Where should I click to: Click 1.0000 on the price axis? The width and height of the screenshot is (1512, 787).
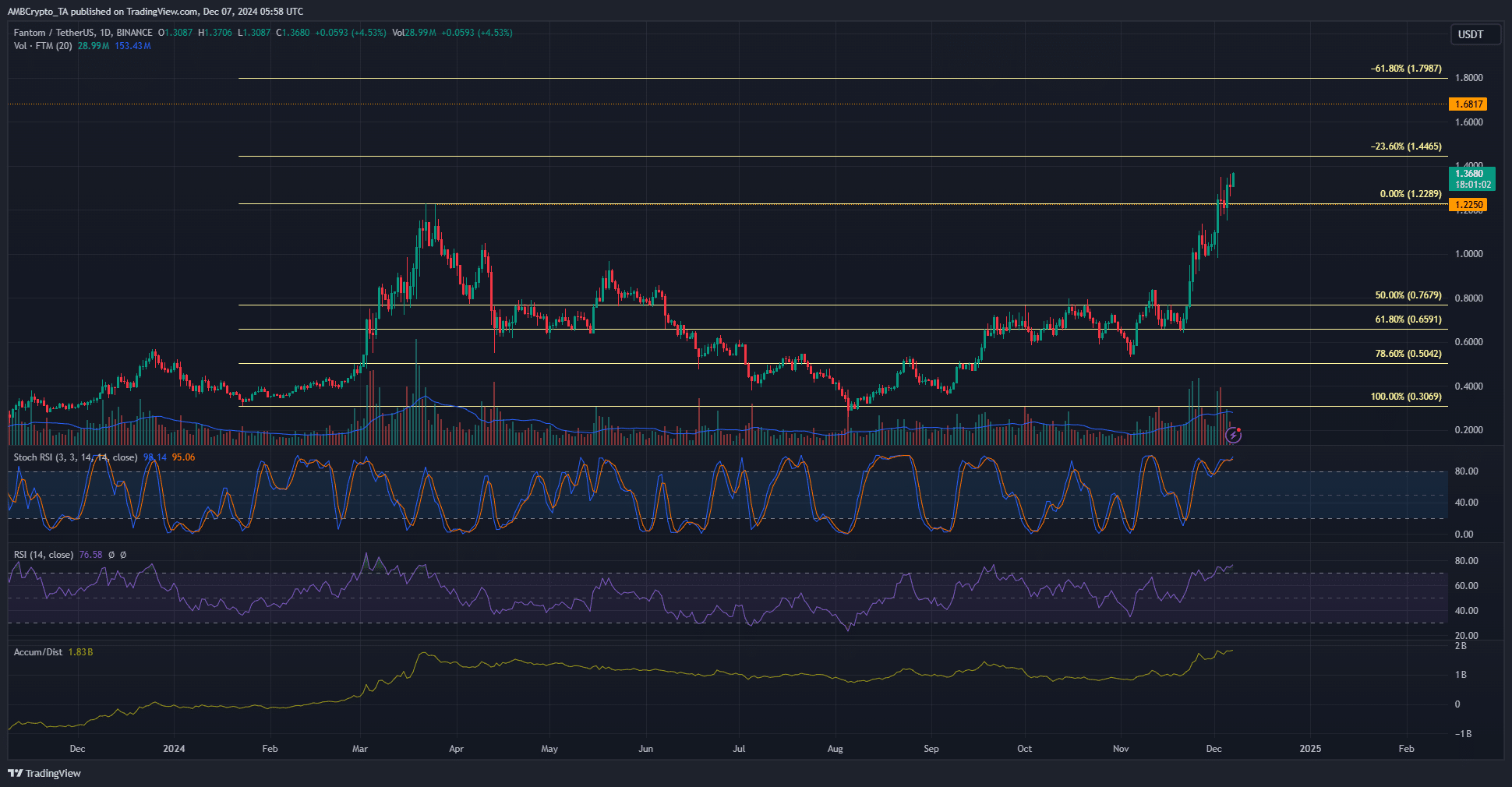1469,254
